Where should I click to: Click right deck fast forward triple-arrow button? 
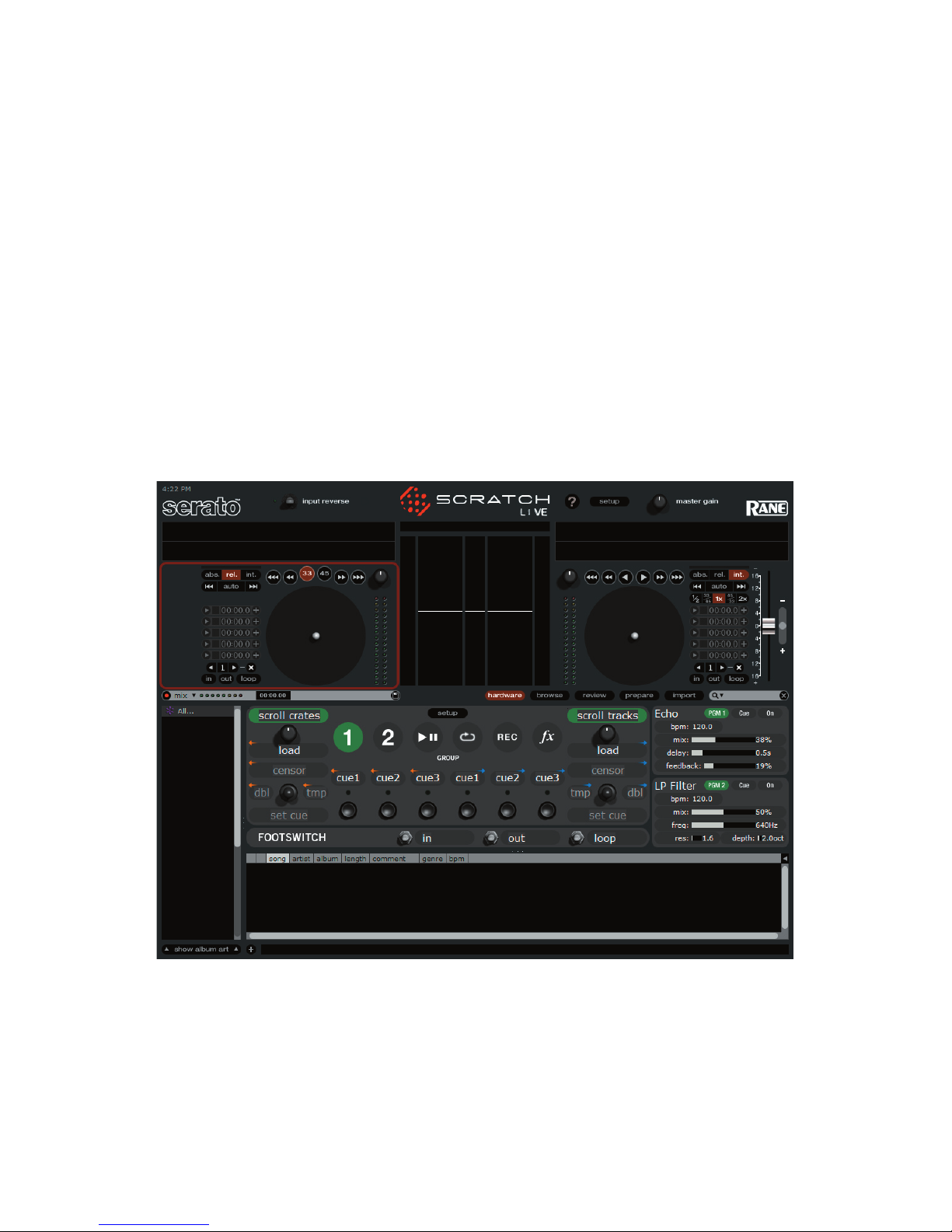coord(677,577)
